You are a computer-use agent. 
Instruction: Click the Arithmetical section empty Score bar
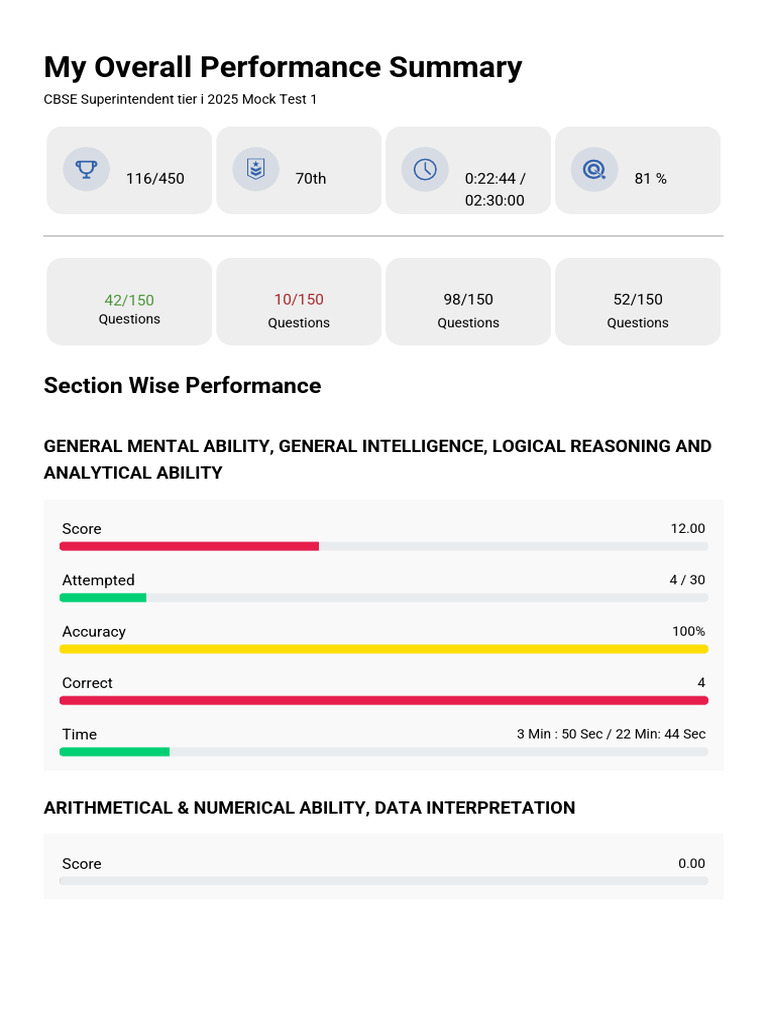pyautogui.click(x=384, y=881)
